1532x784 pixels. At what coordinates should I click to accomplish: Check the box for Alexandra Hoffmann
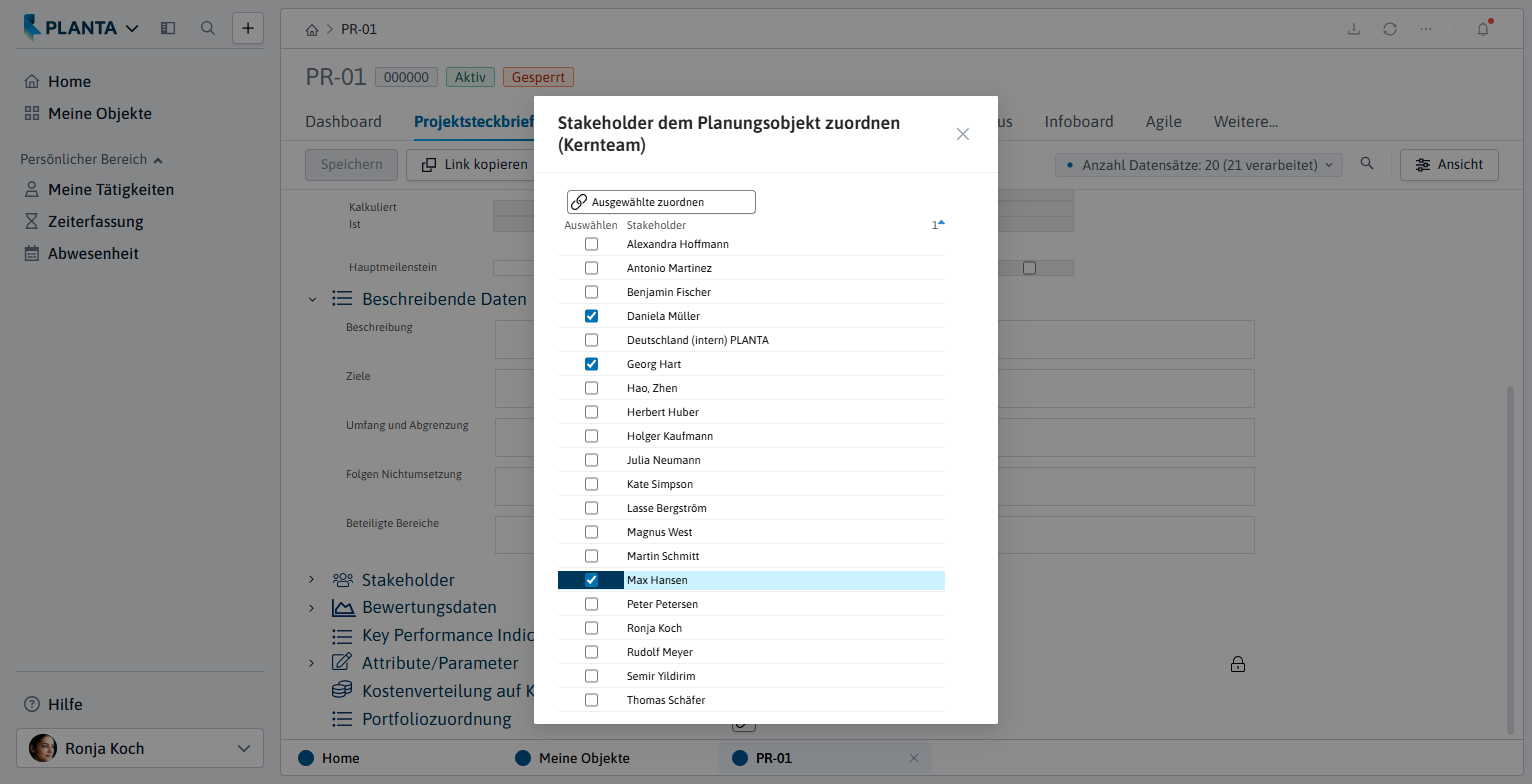tap(591, 244)
